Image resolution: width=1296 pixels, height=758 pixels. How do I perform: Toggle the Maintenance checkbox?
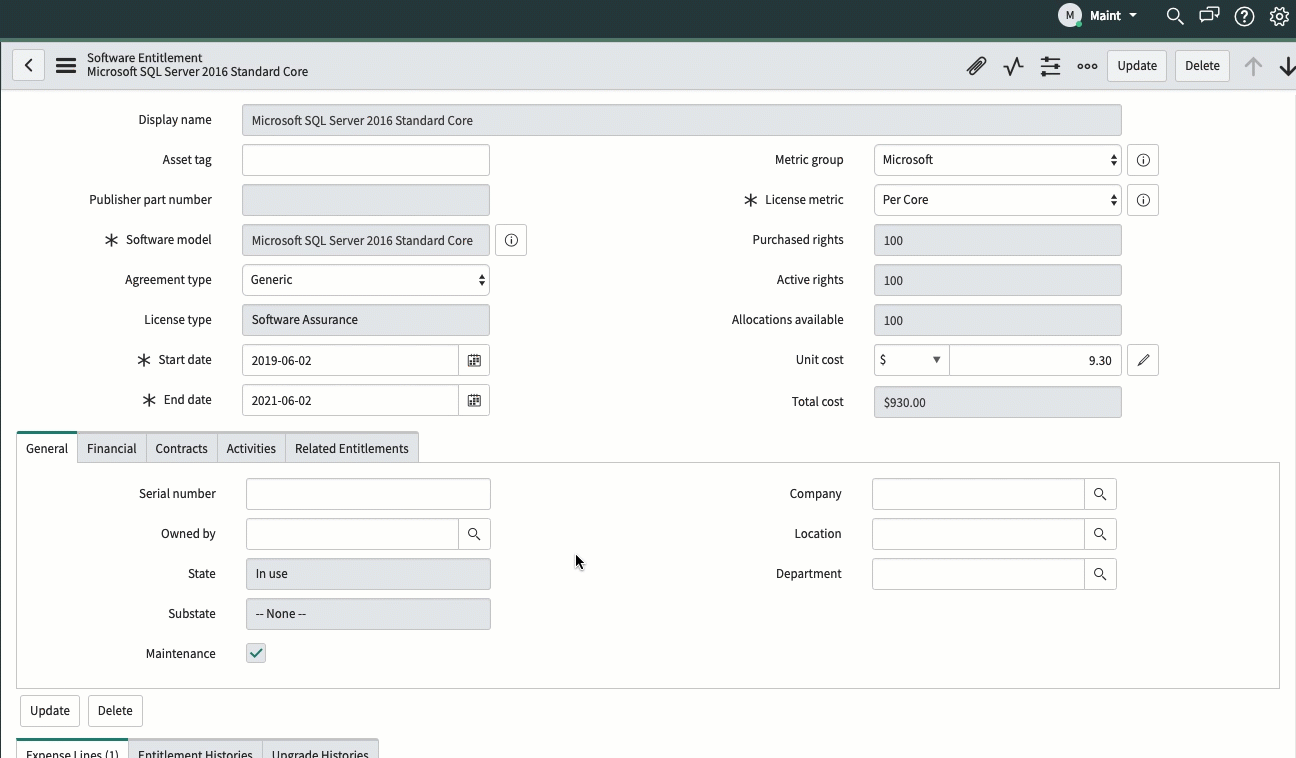coord(256,653)
